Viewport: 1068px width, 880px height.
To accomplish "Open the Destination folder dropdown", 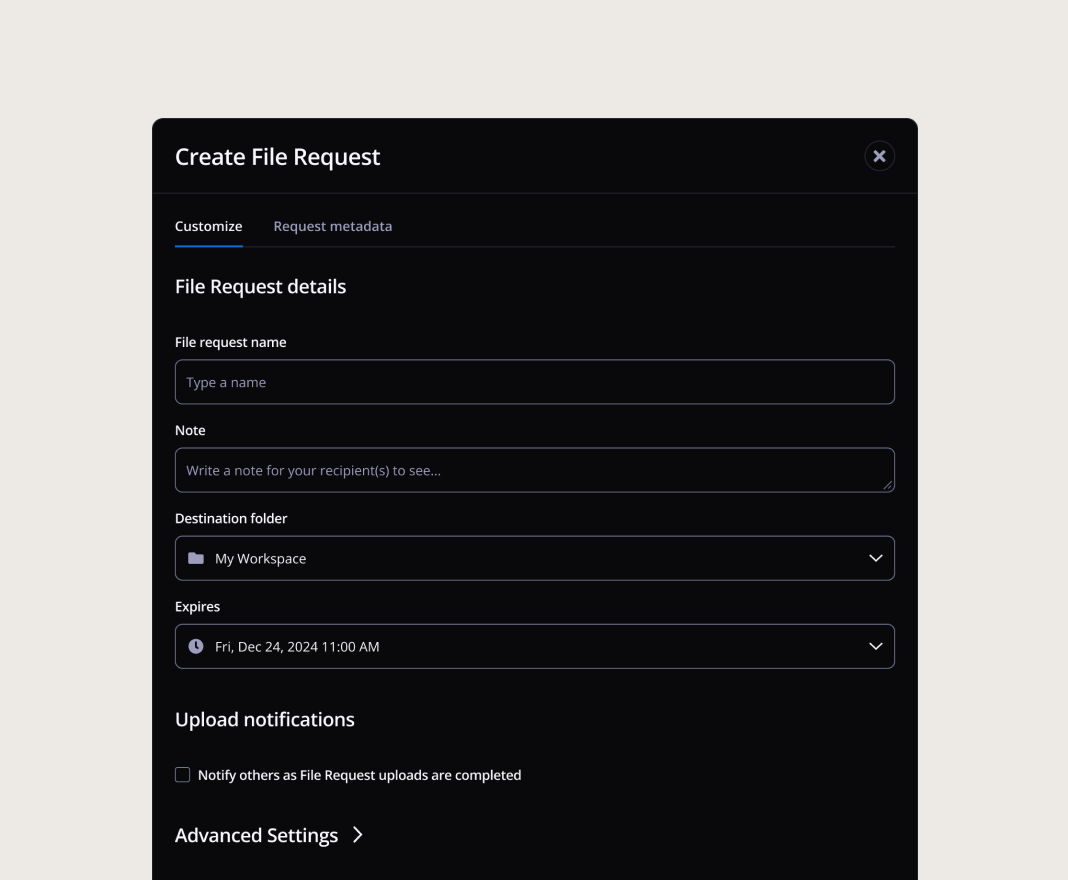I will click(535, 559).
